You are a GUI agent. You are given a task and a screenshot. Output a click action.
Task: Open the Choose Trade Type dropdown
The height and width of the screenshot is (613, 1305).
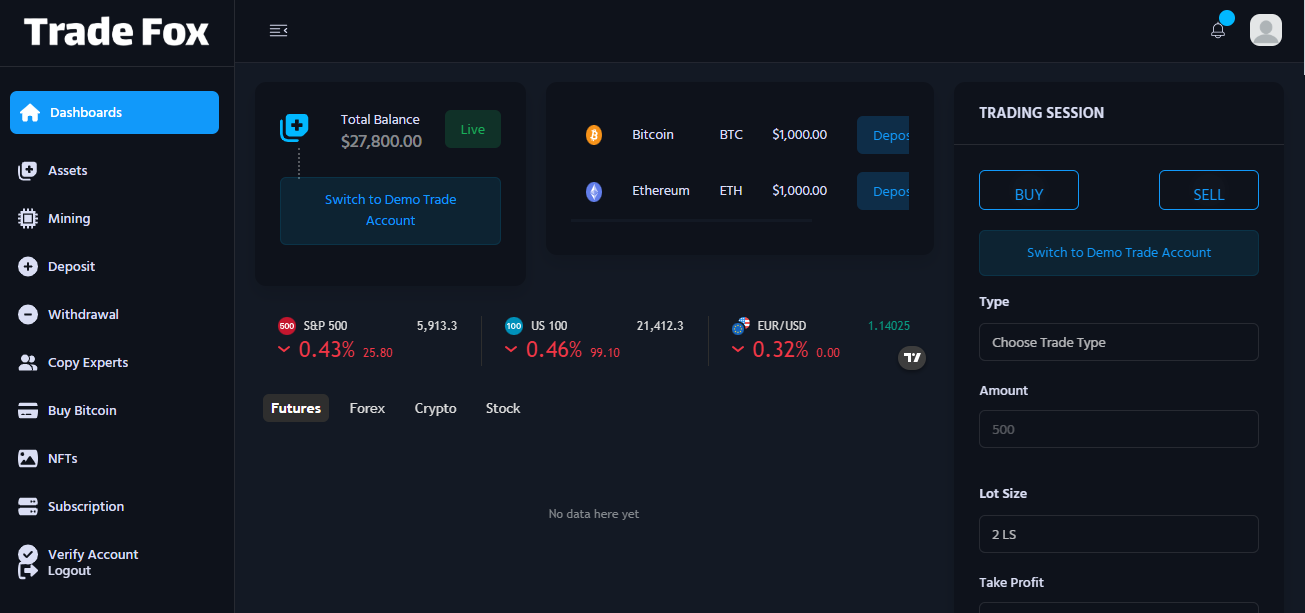click(x=1118, y=342)
